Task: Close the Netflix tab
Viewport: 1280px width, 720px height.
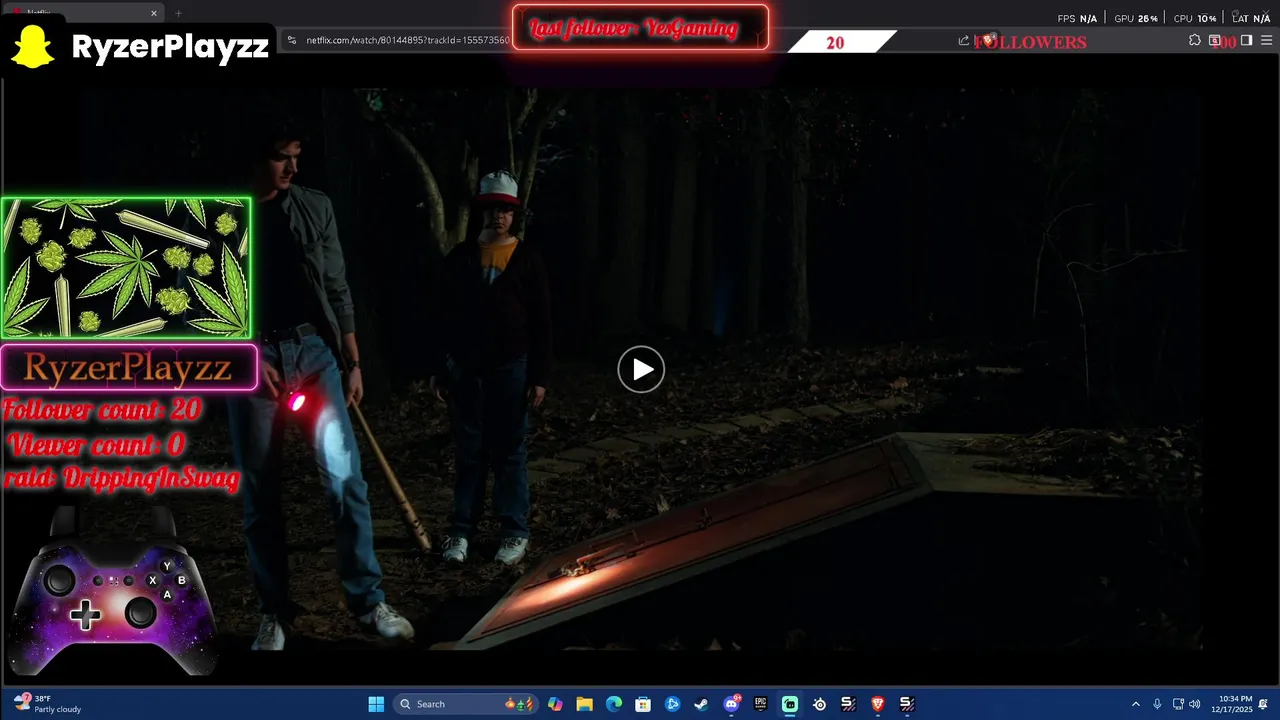Action: (154, 13)
